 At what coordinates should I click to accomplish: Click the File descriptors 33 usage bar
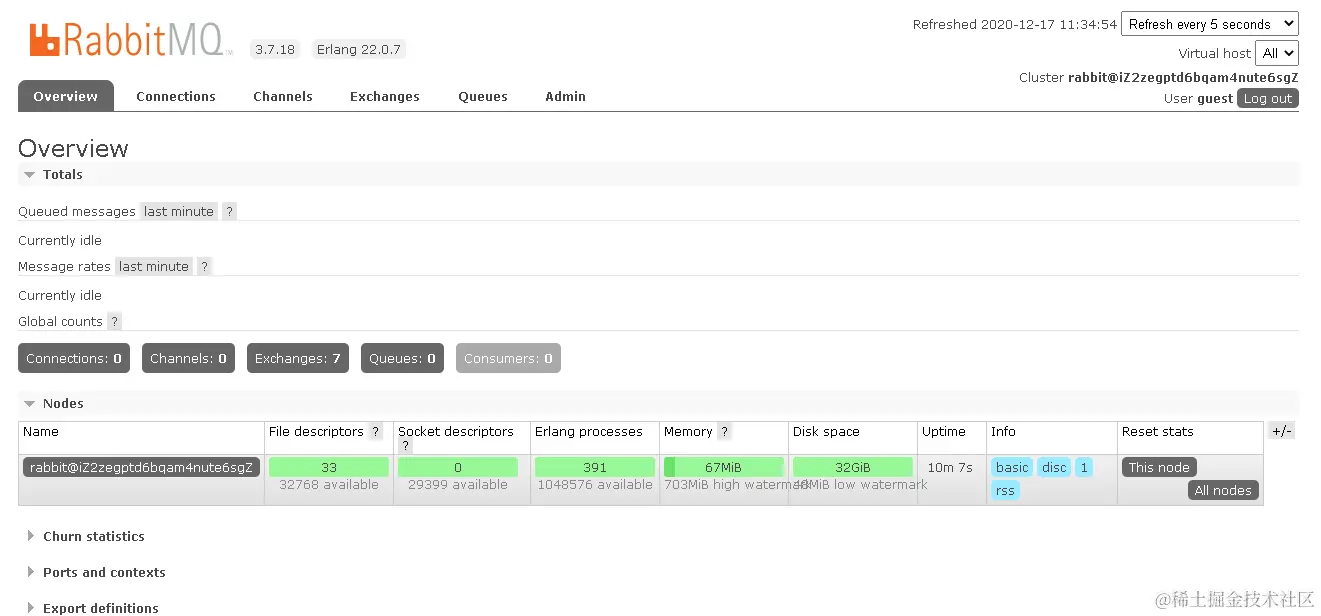[x=329, y=467]
